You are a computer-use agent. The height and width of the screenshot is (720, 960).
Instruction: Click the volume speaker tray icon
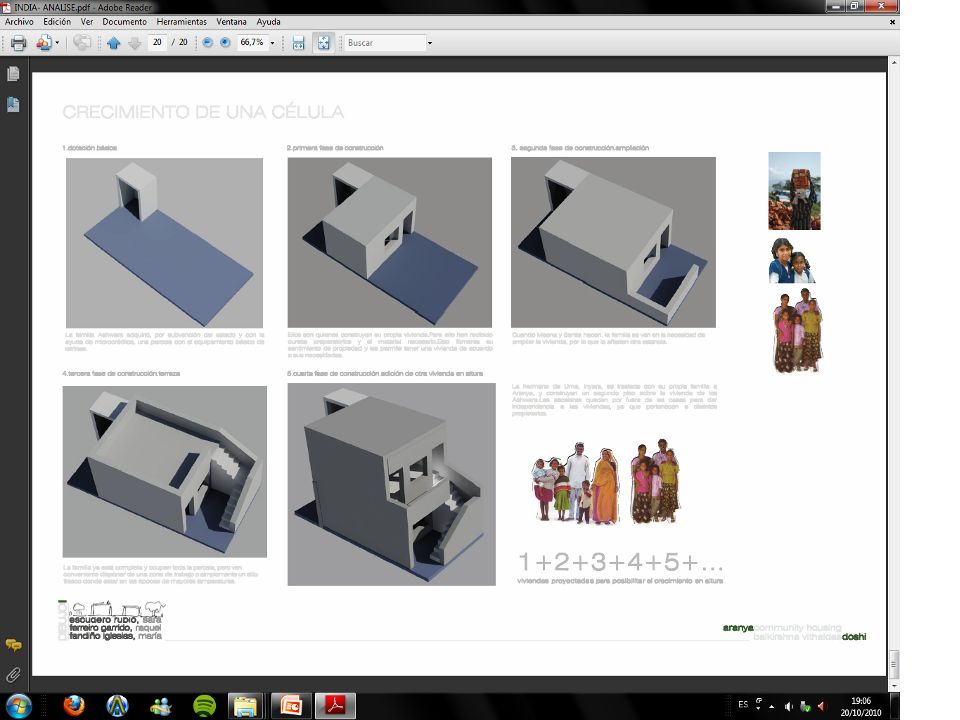789,706
